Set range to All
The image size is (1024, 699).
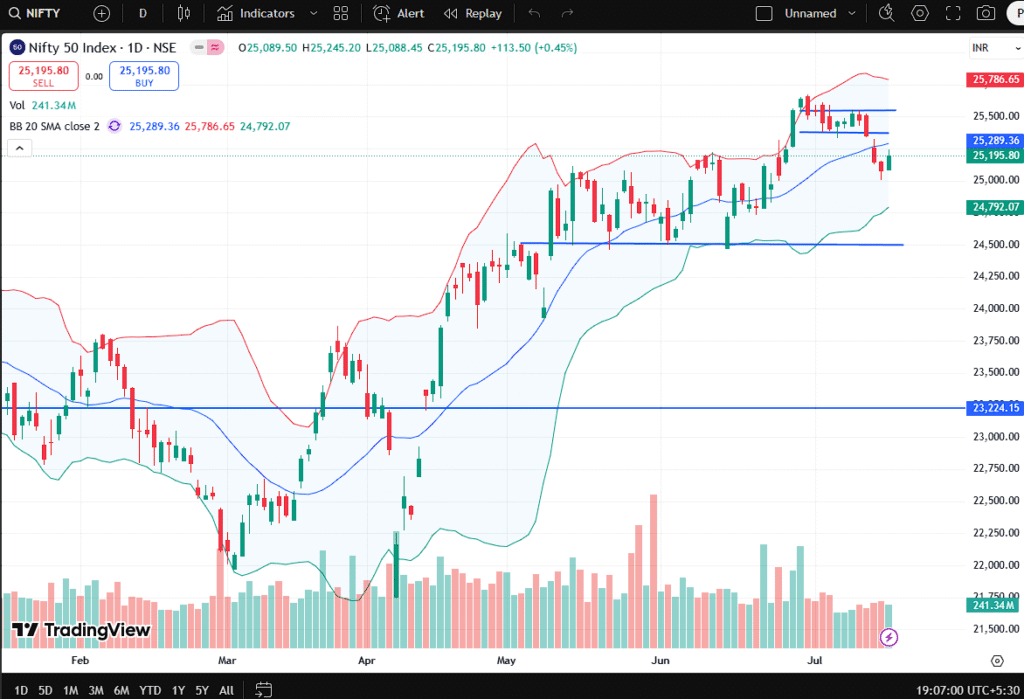point(227,690)
